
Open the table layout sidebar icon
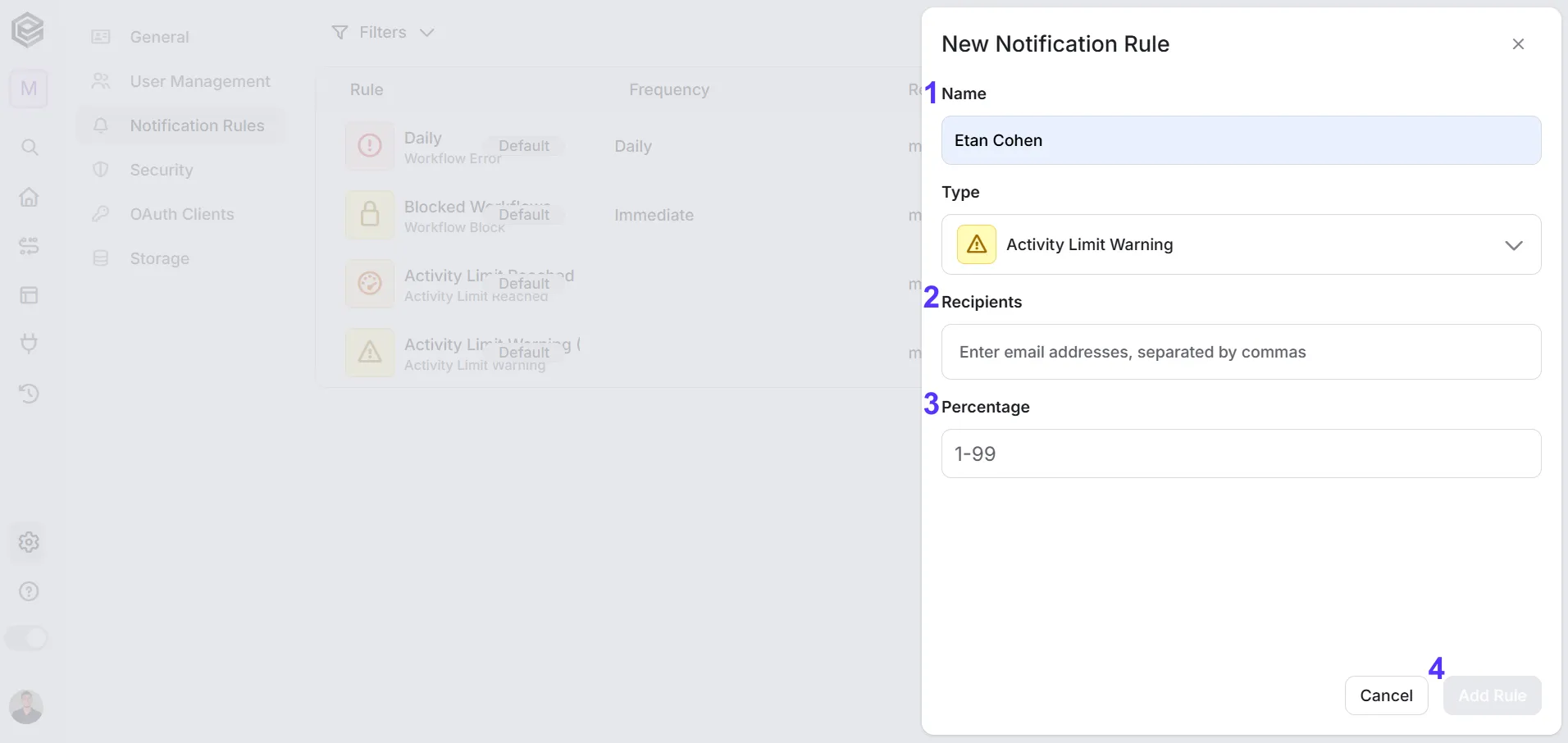29,295
